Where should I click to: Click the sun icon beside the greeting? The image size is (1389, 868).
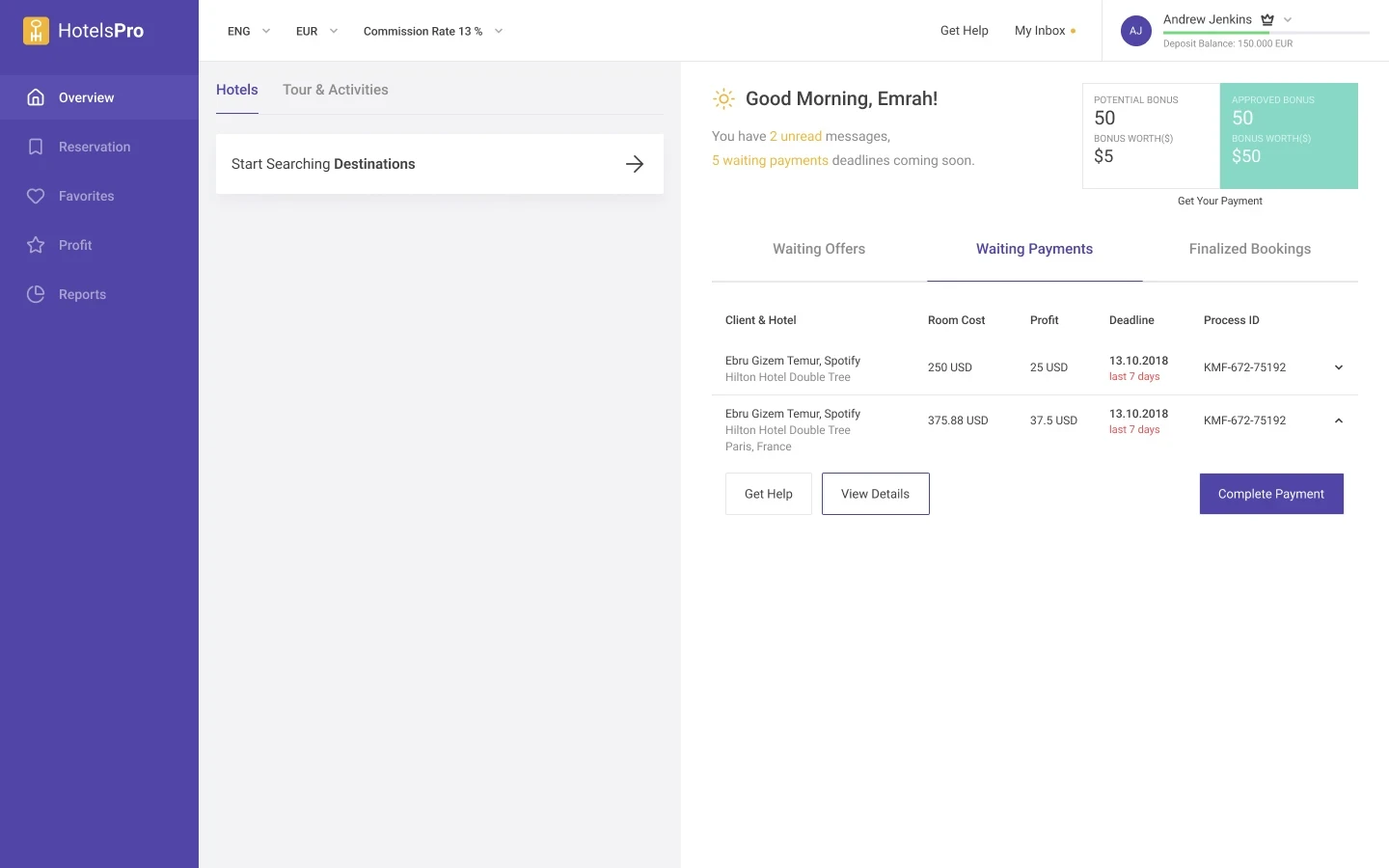[x=723, y=98]
